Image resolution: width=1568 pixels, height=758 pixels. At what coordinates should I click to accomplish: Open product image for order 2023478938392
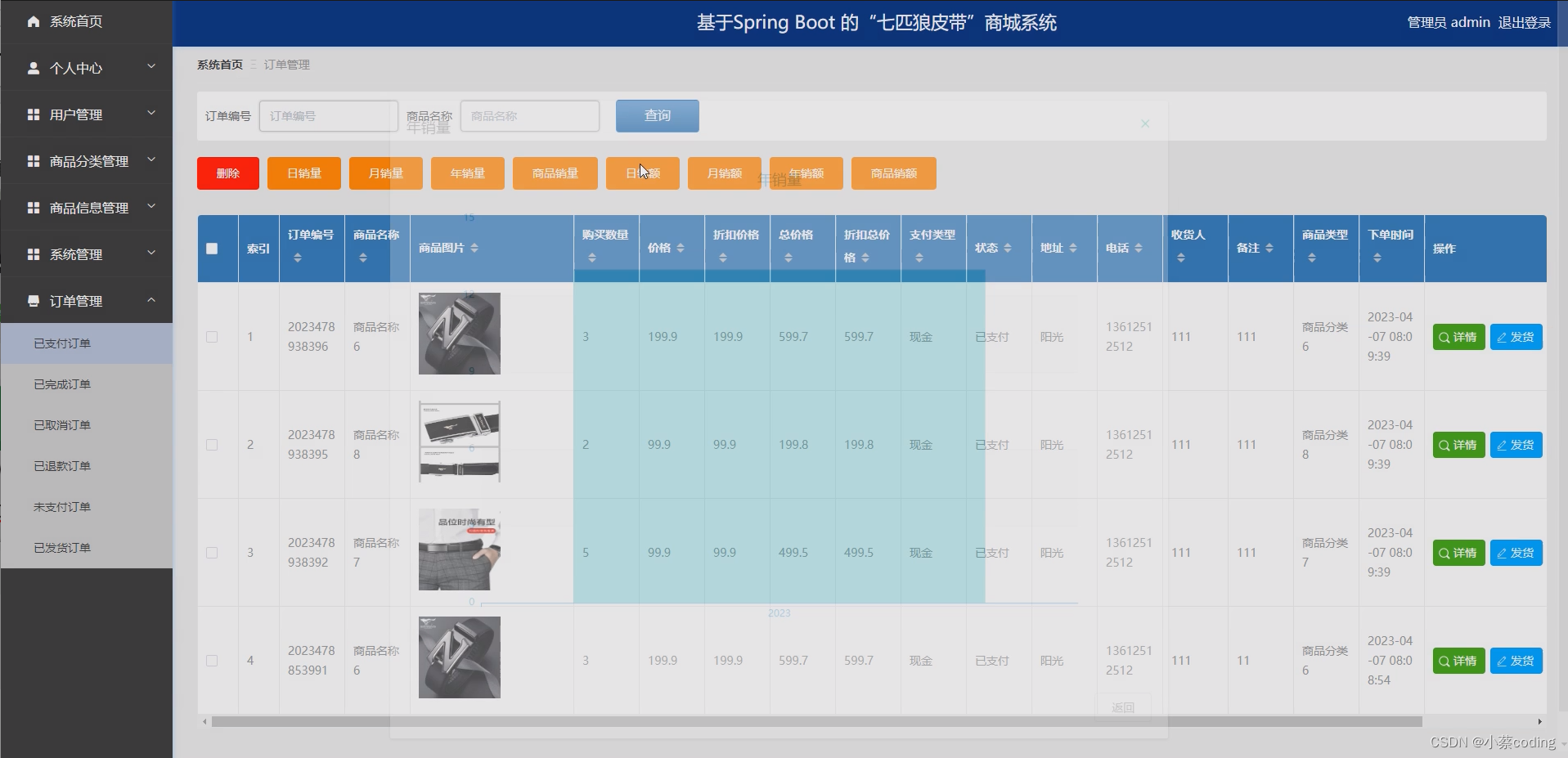coord(460,549)
